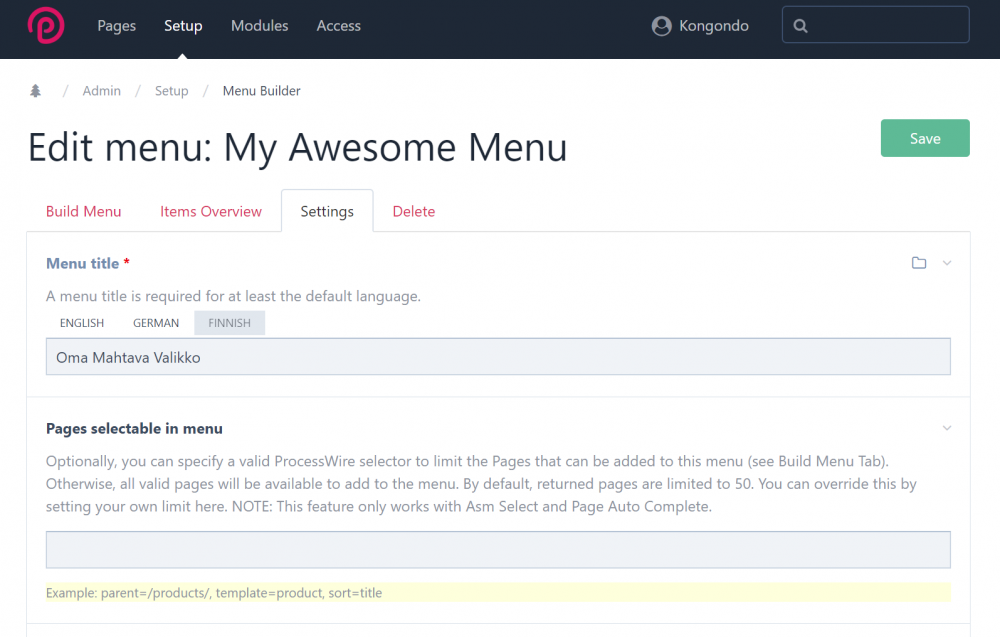The image size is (1000, 637).
Task: Switch to the Items Overview tab
Action: click(210, 211)
